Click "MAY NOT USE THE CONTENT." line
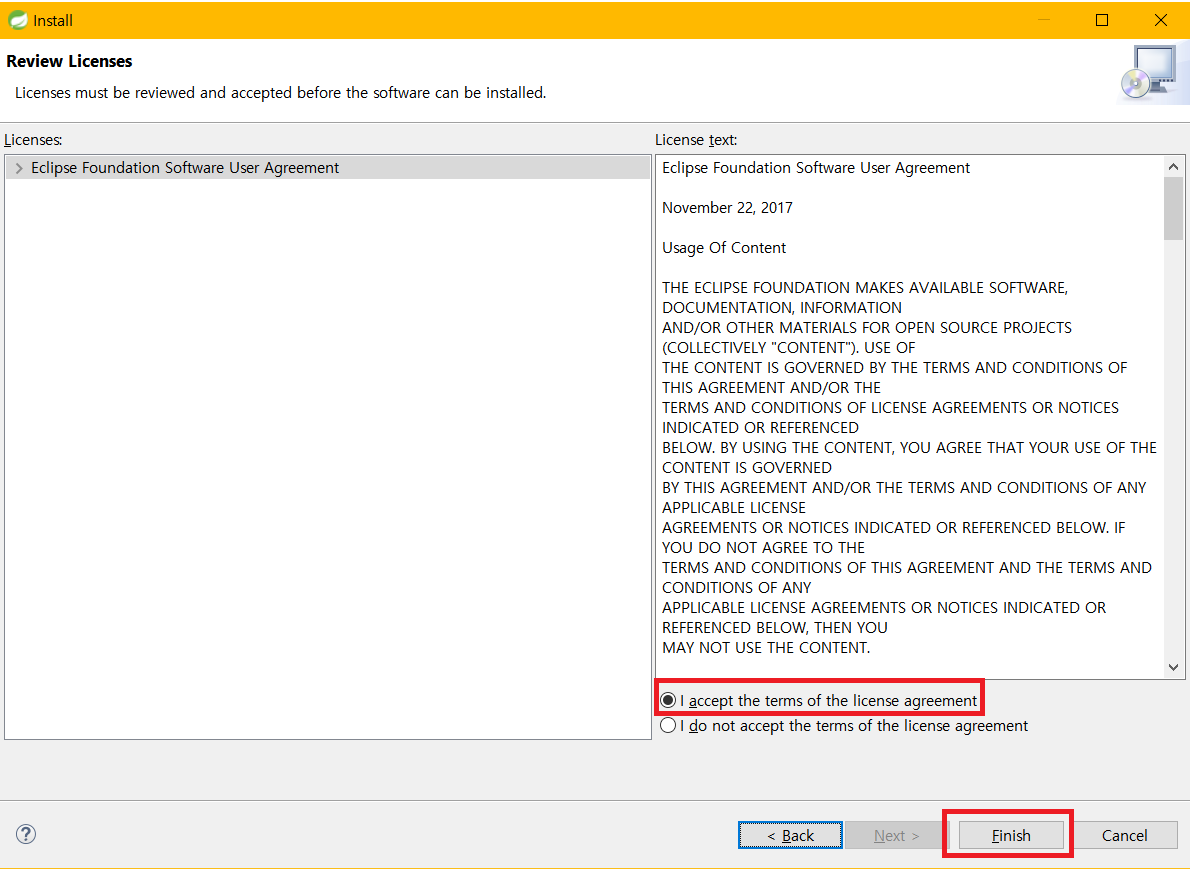The image size is (1194, 869). click(x=766, y=647)
